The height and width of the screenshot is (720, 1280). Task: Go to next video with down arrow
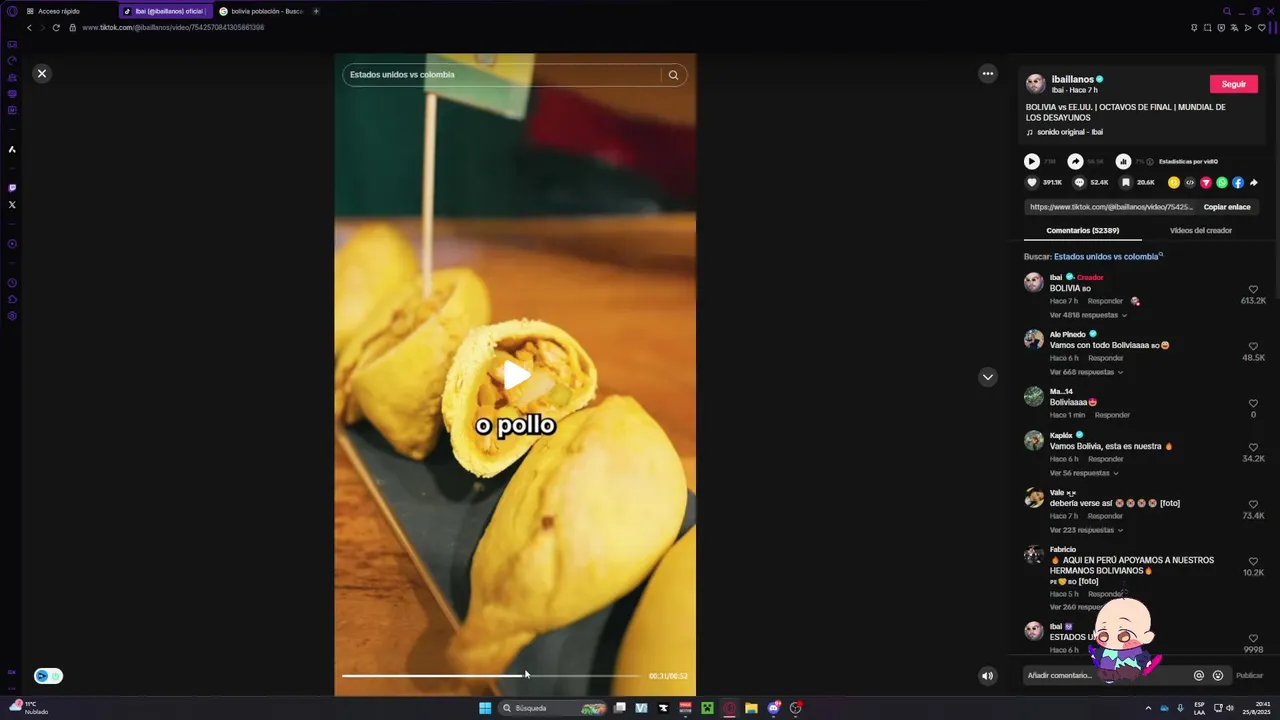988,377
